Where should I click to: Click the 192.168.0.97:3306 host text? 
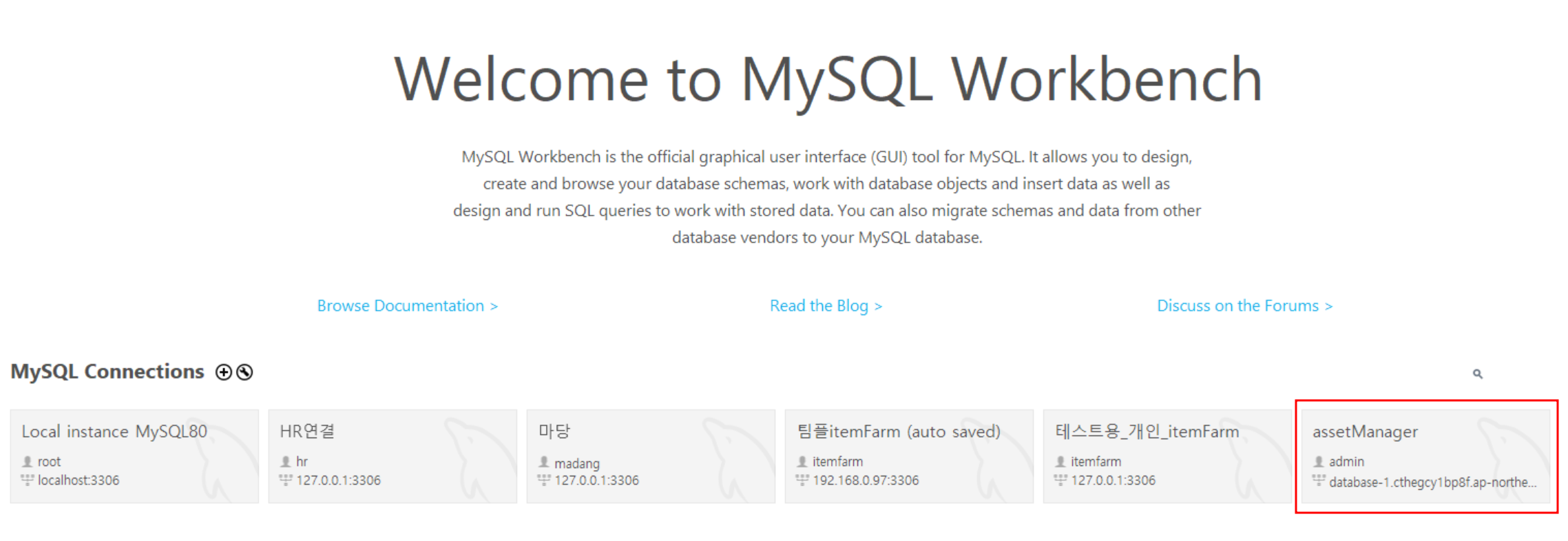click(x=866, y=480)
